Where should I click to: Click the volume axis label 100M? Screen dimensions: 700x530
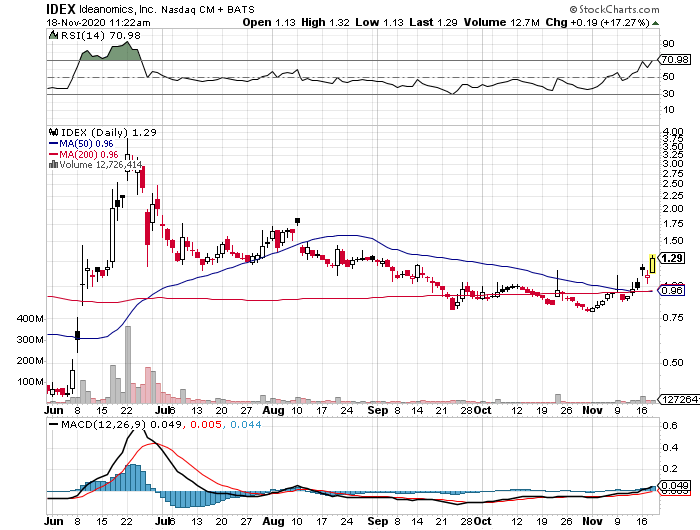(x=30, y=382)
